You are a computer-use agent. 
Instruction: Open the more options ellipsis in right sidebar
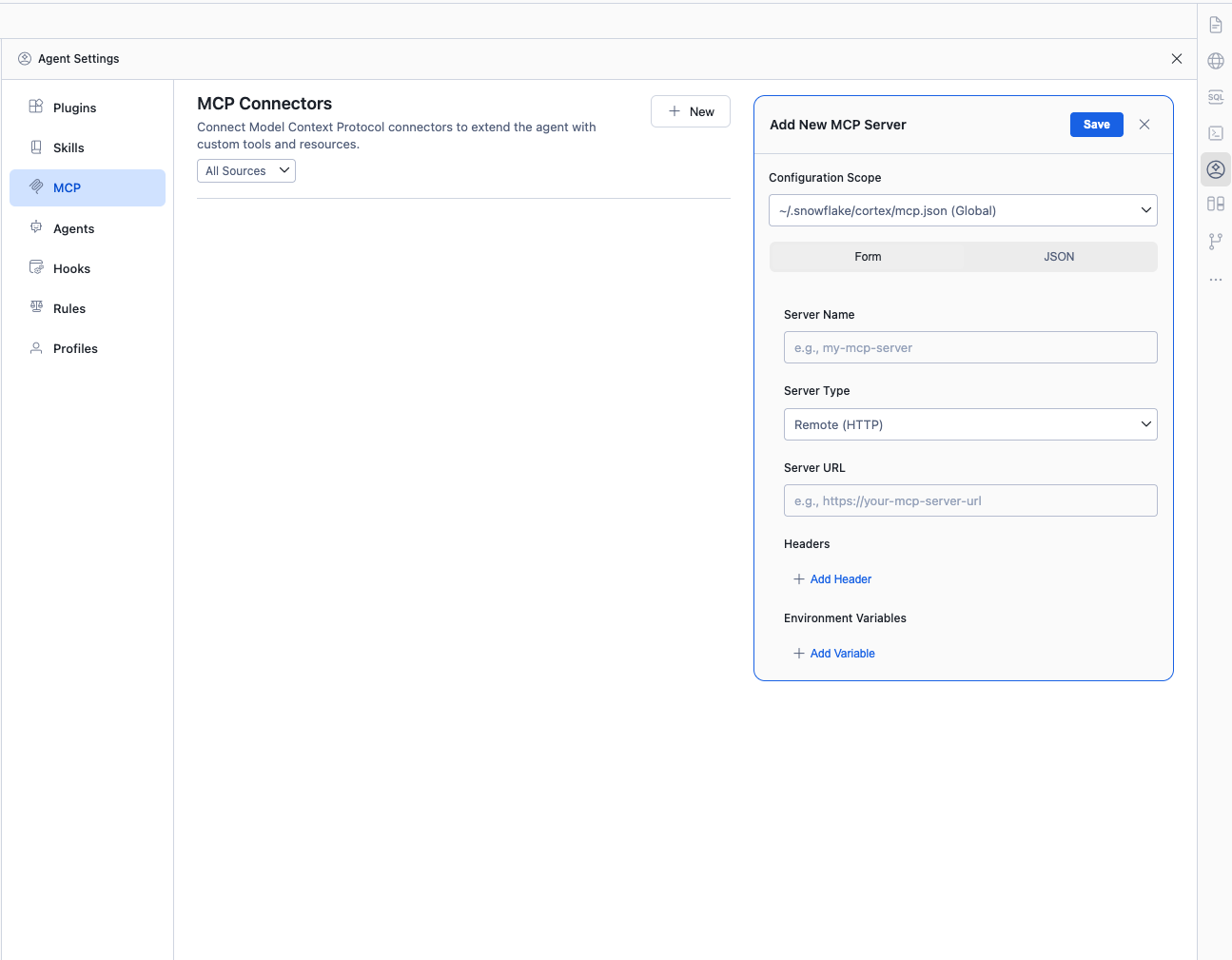click(1216, 280)
